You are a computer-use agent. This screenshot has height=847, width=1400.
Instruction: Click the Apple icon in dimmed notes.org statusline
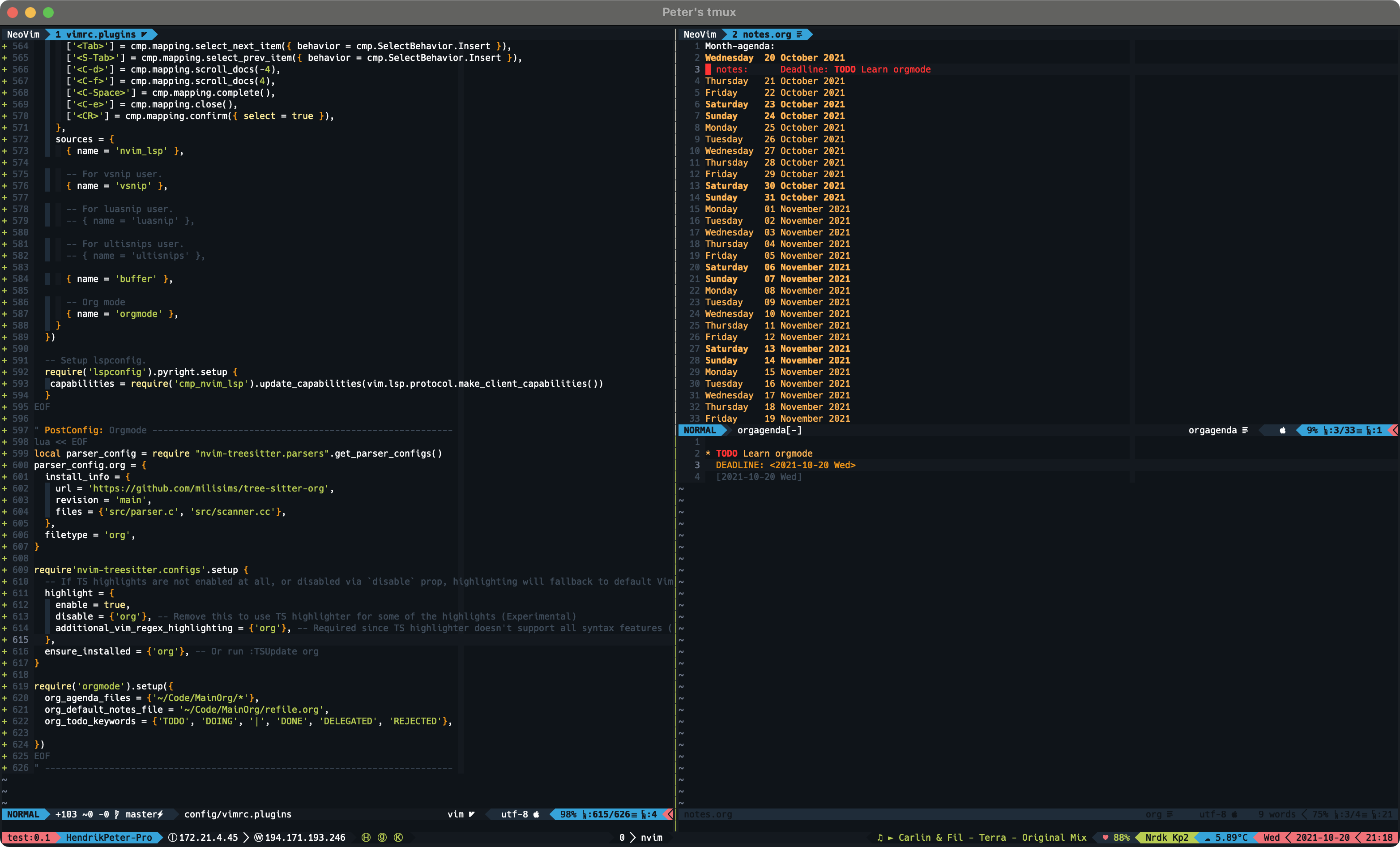(1234, 814)
